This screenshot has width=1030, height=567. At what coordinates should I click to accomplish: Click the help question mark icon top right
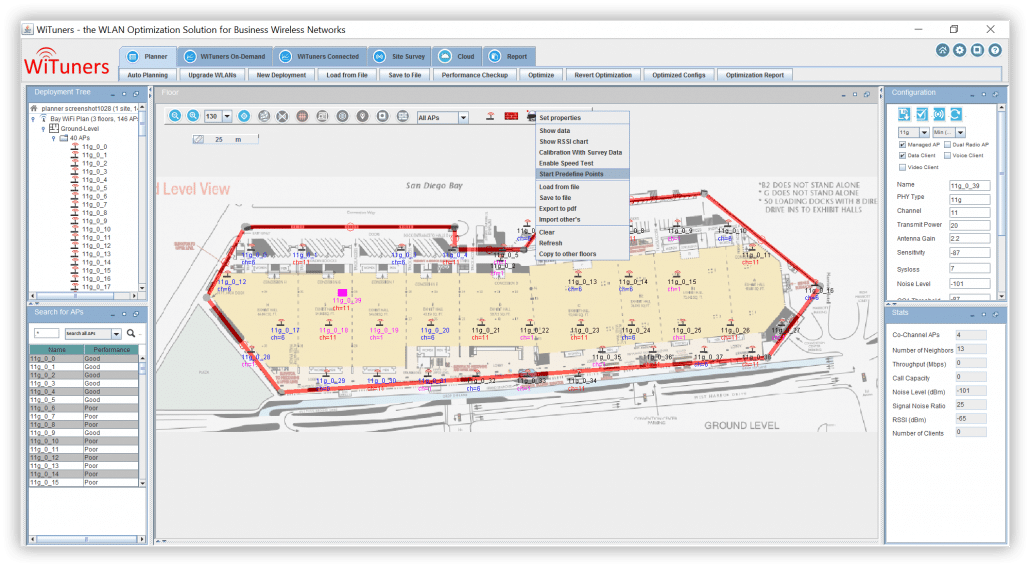(995, 51)
